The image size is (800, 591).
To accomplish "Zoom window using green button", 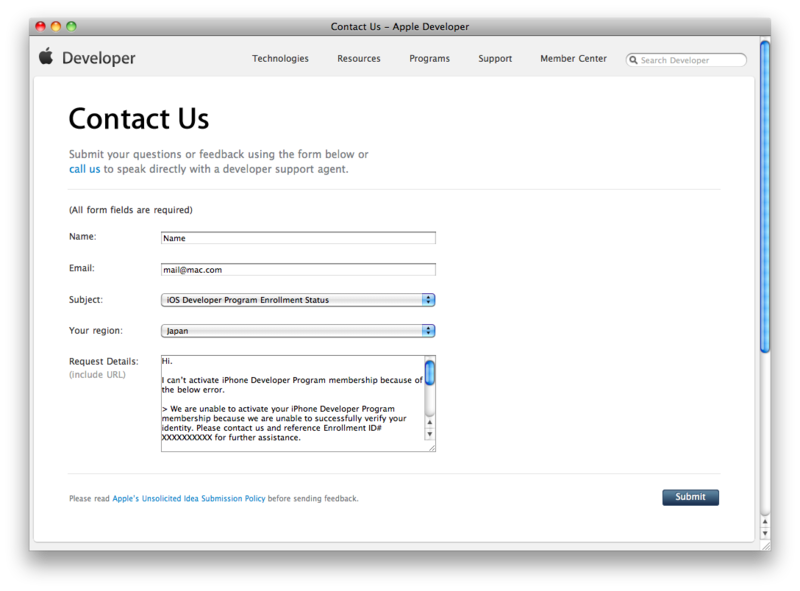I will (71, 26).
